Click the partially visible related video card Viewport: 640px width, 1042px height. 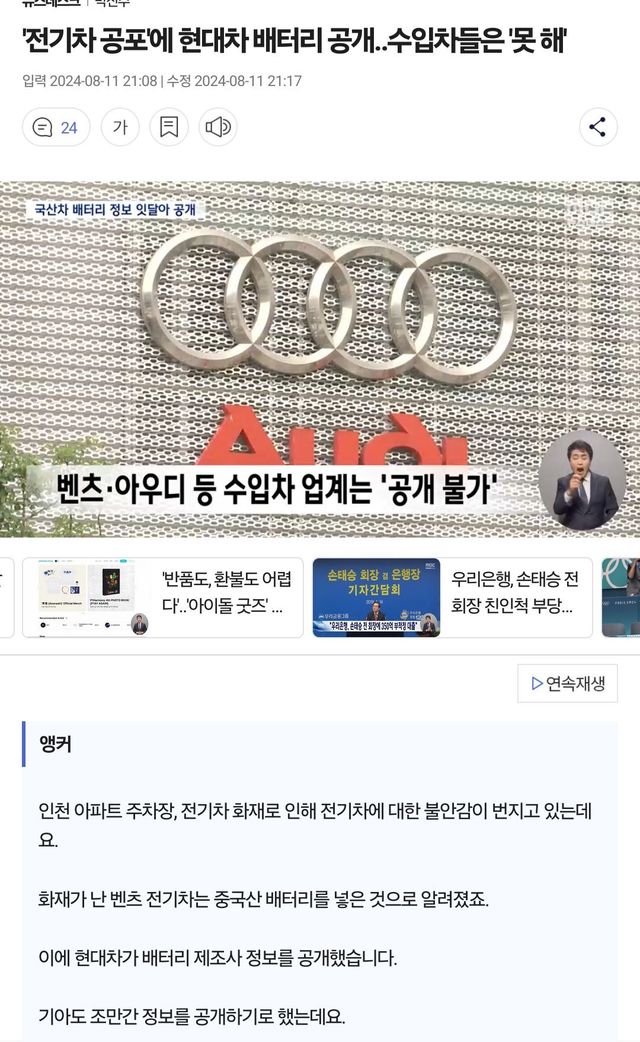pos(621,597)
